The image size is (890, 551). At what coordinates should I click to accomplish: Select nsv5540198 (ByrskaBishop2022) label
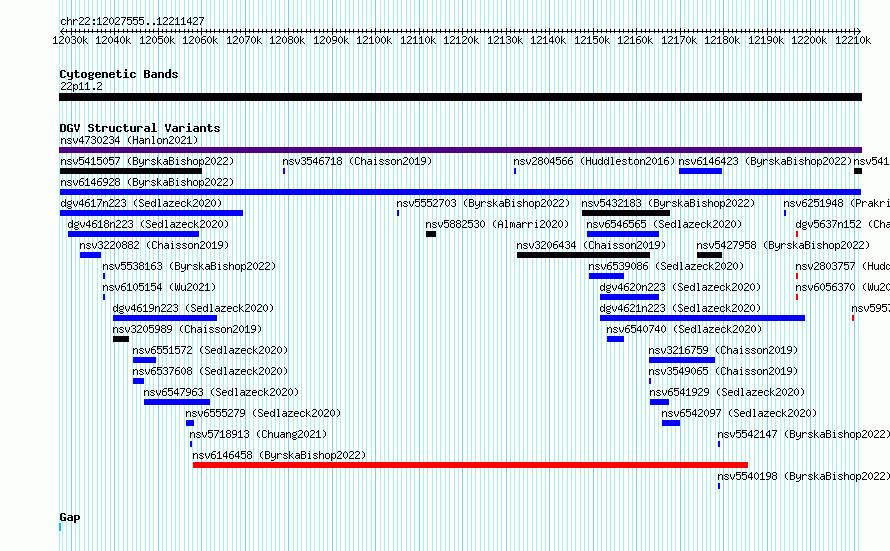coord(803,476)
